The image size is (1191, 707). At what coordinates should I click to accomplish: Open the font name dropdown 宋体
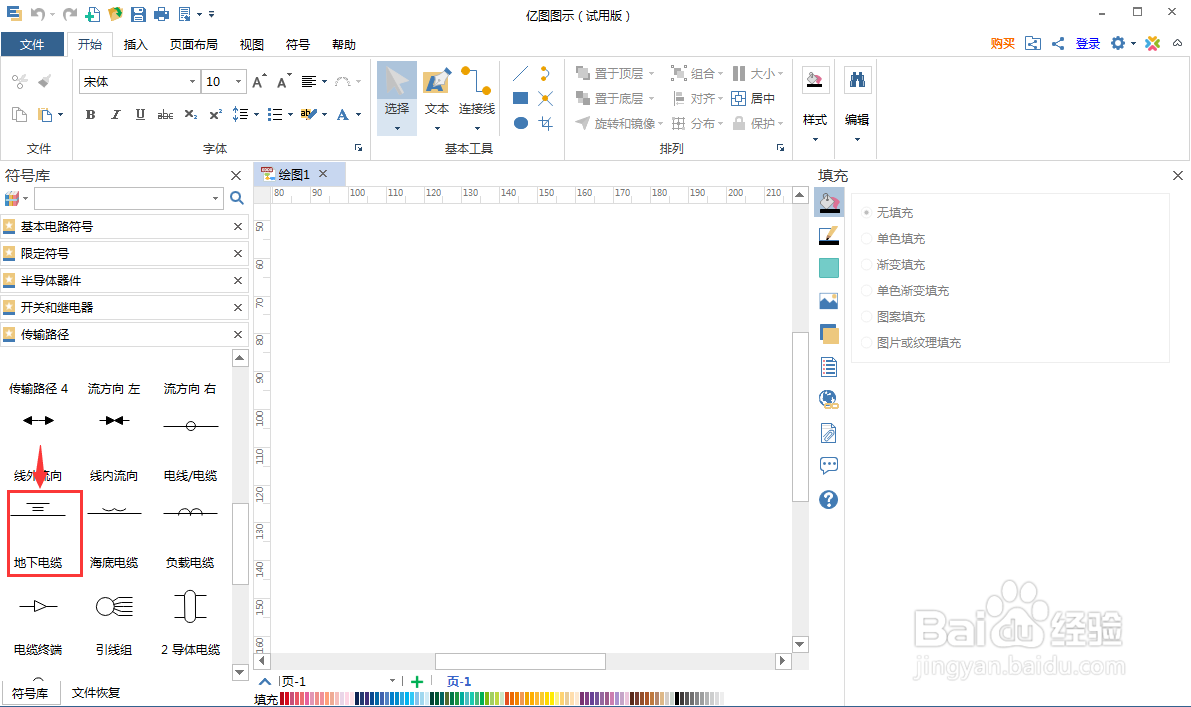point(192,81)
